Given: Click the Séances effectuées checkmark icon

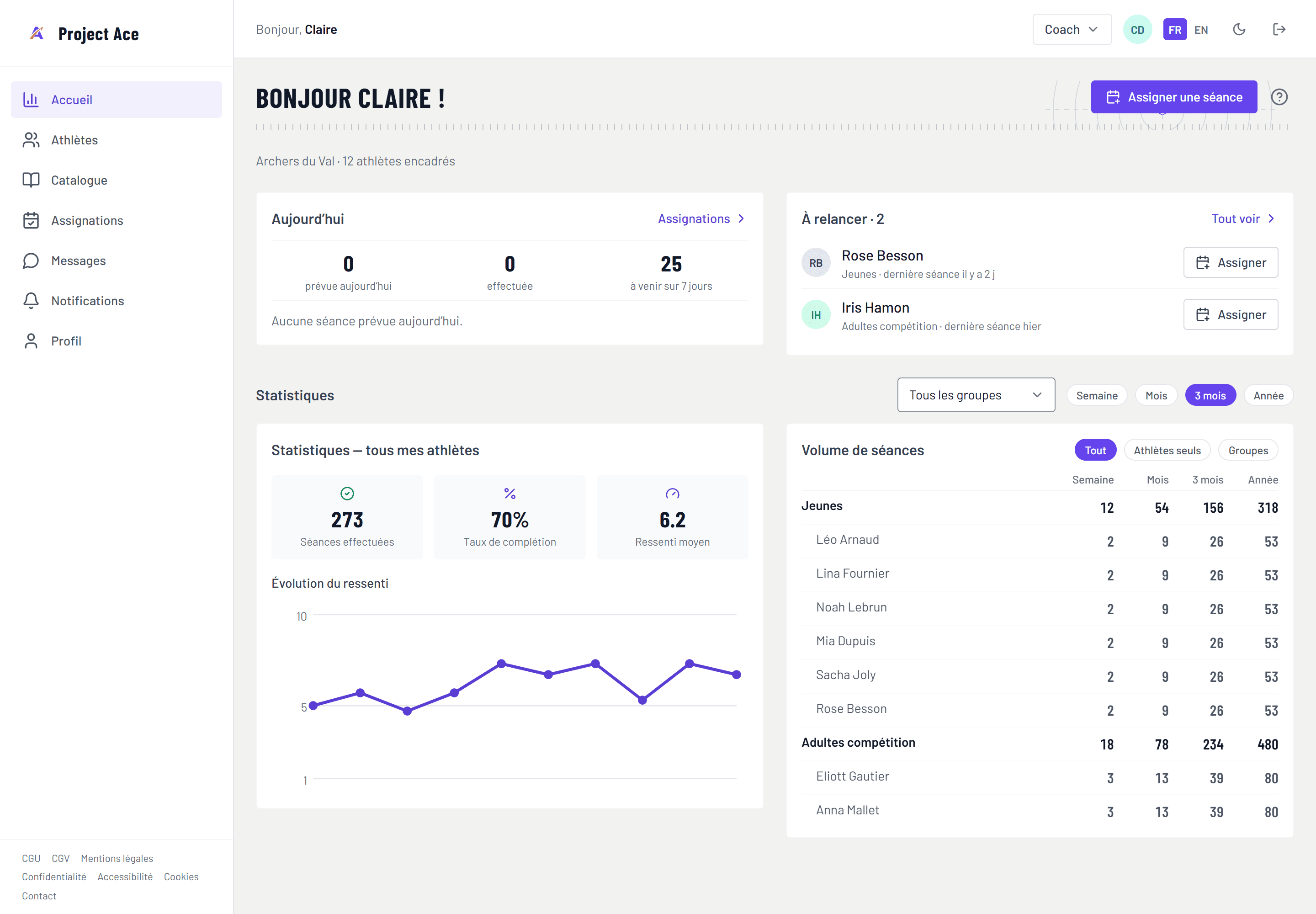Looking at the screenshot, I should click(x=347, y=494).
